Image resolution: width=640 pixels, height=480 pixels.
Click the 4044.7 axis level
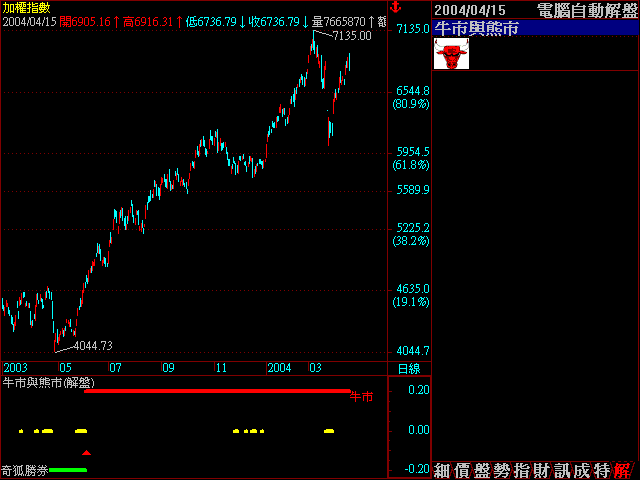pyautogui.click(x=413, y=351)
